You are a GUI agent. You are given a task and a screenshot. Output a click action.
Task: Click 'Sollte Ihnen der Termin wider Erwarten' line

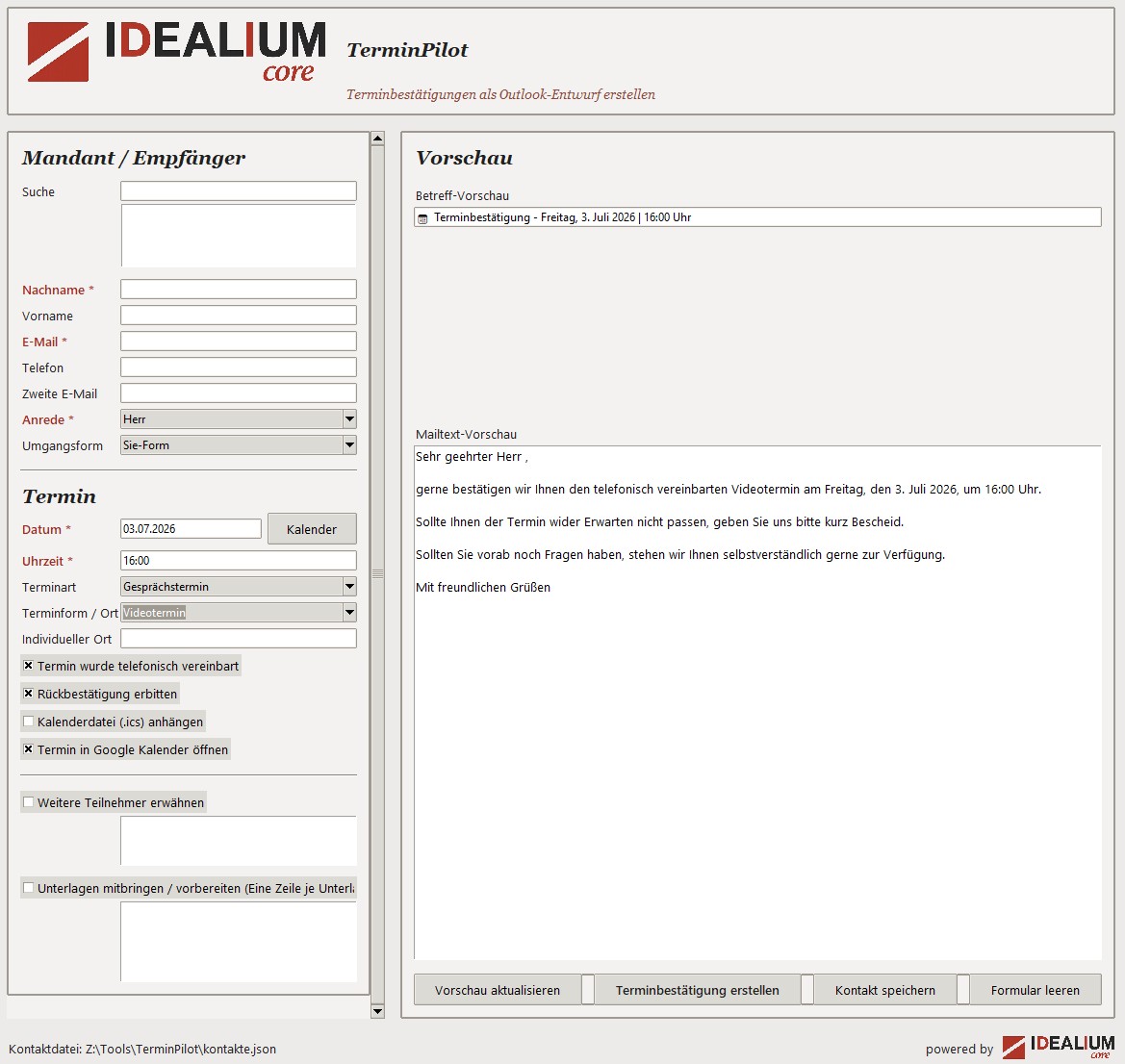click(659, 522)
